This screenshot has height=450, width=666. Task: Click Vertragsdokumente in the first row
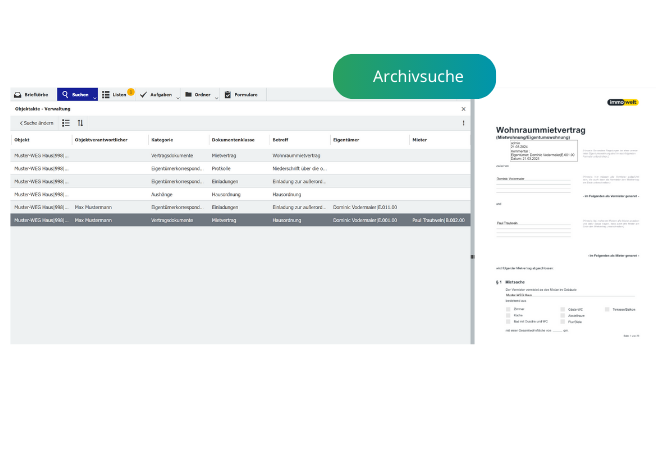[x=172, y=156]
